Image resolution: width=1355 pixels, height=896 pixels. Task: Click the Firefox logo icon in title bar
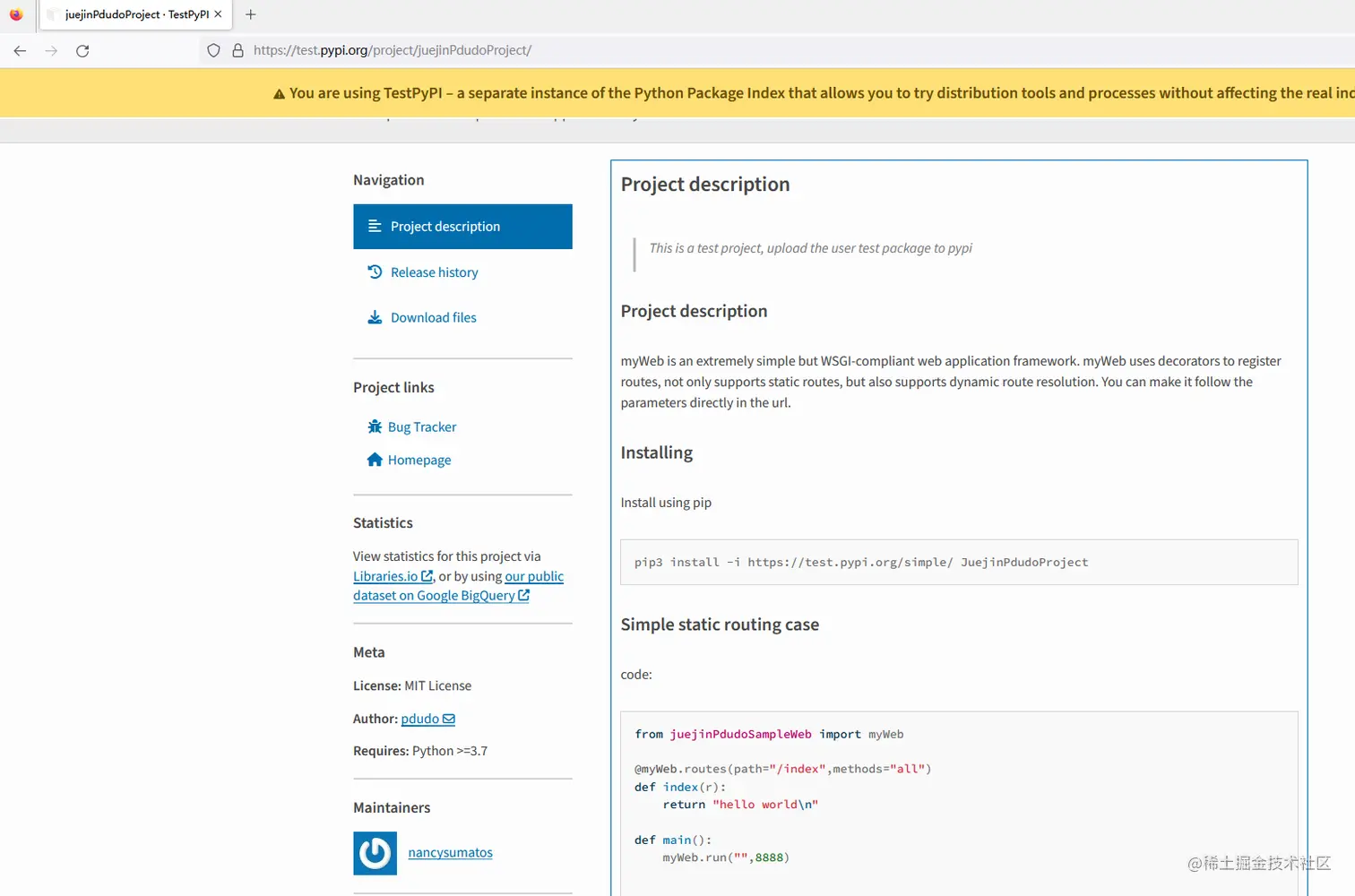pyautogui.click(x=16, y=14)
